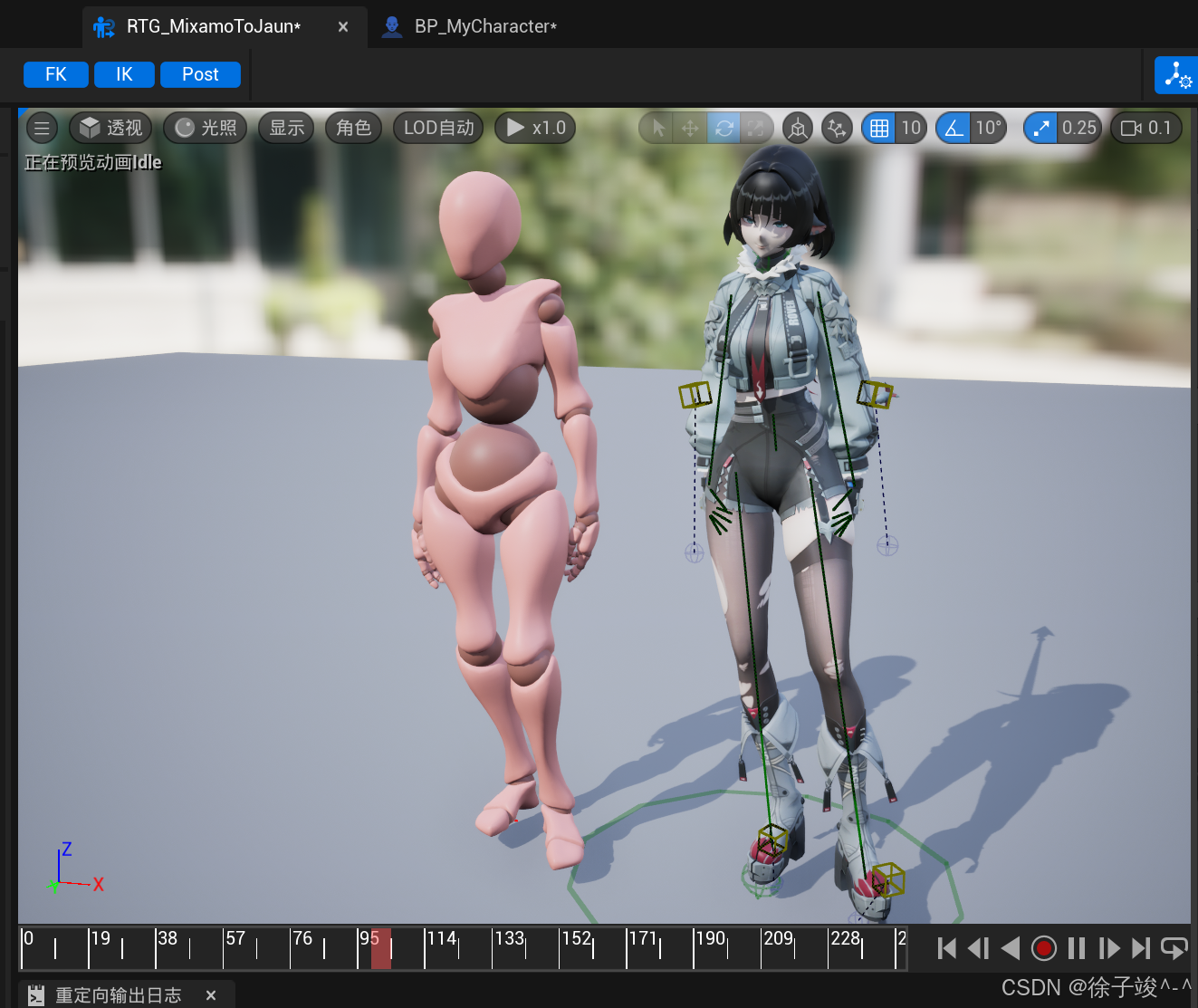Close the 重定向输出日志 tab
Viewport: 1198px width, 1008px height.
[211, 995]
